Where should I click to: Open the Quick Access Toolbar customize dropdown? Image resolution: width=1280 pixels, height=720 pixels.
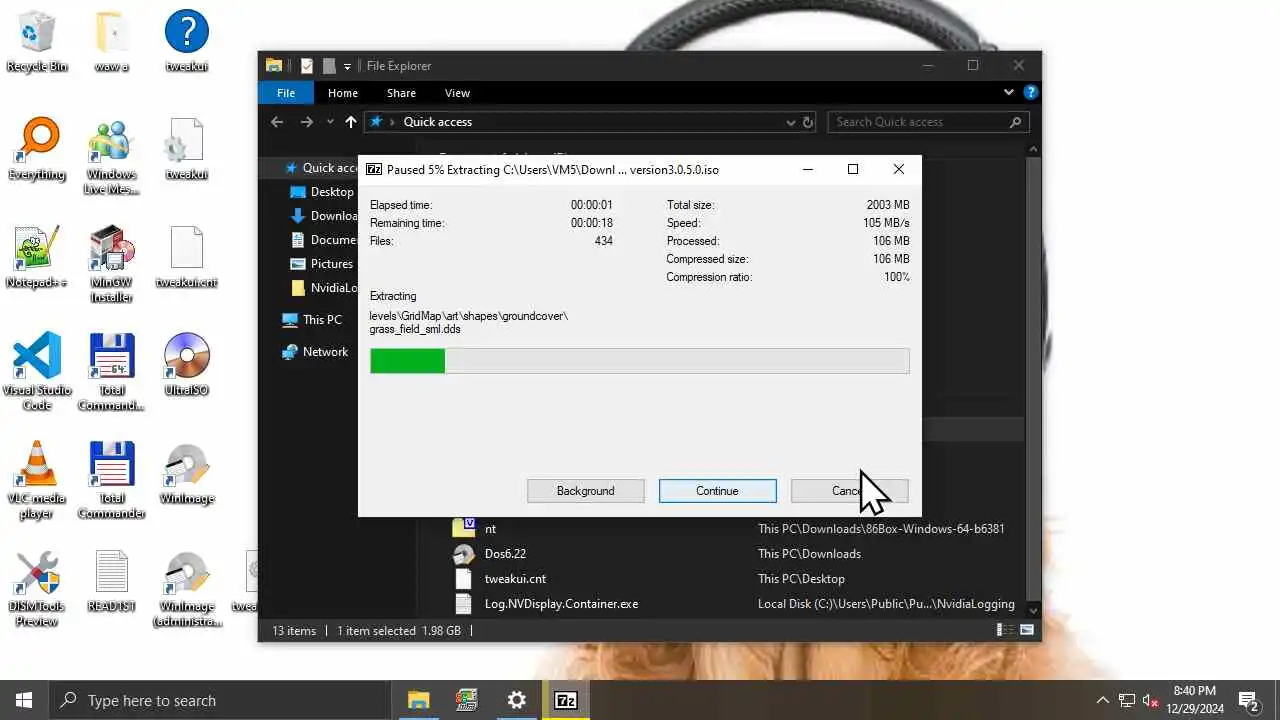pos(347,66)
